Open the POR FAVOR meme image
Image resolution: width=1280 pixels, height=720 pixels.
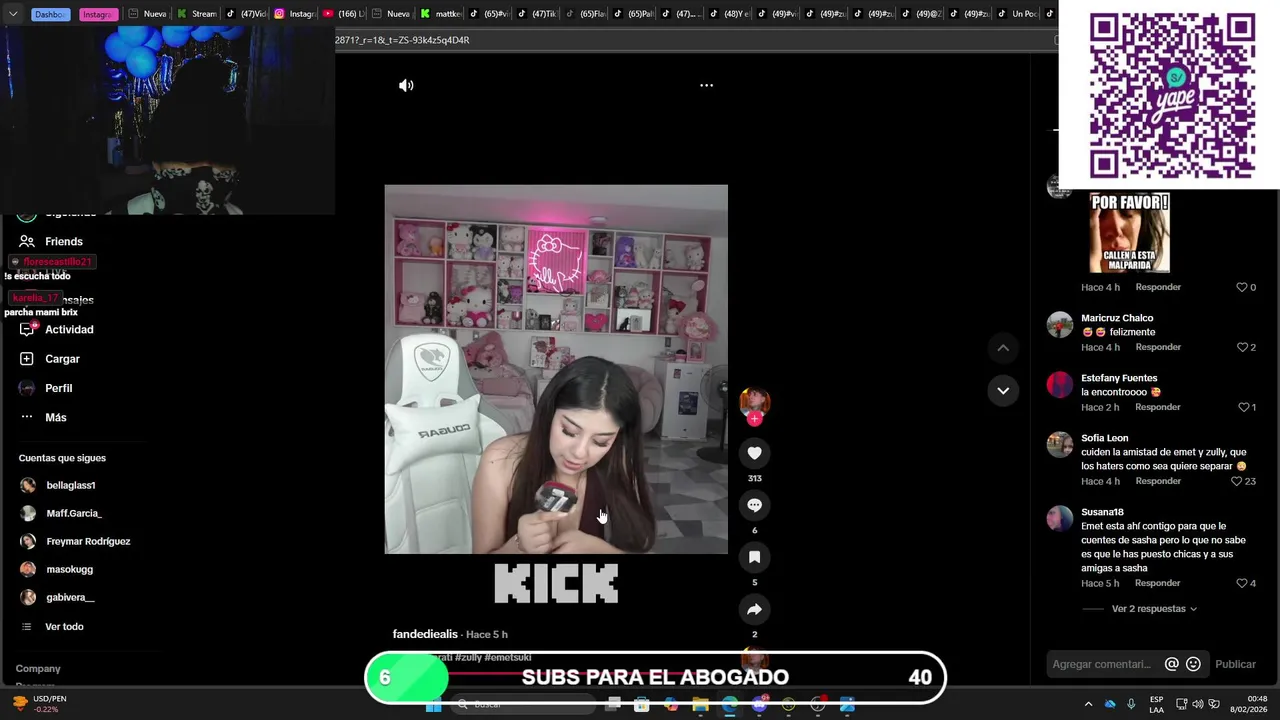[1129, 232]
